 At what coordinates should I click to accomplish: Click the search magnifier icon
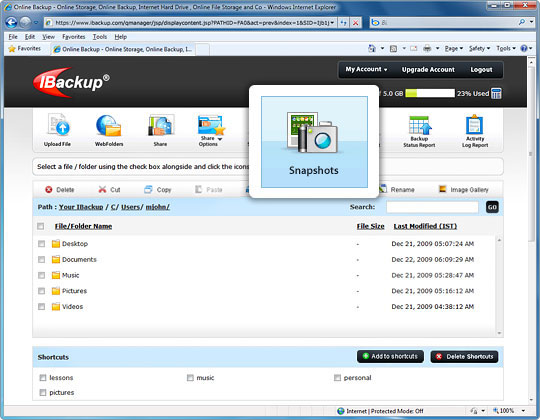click(522, 22)
